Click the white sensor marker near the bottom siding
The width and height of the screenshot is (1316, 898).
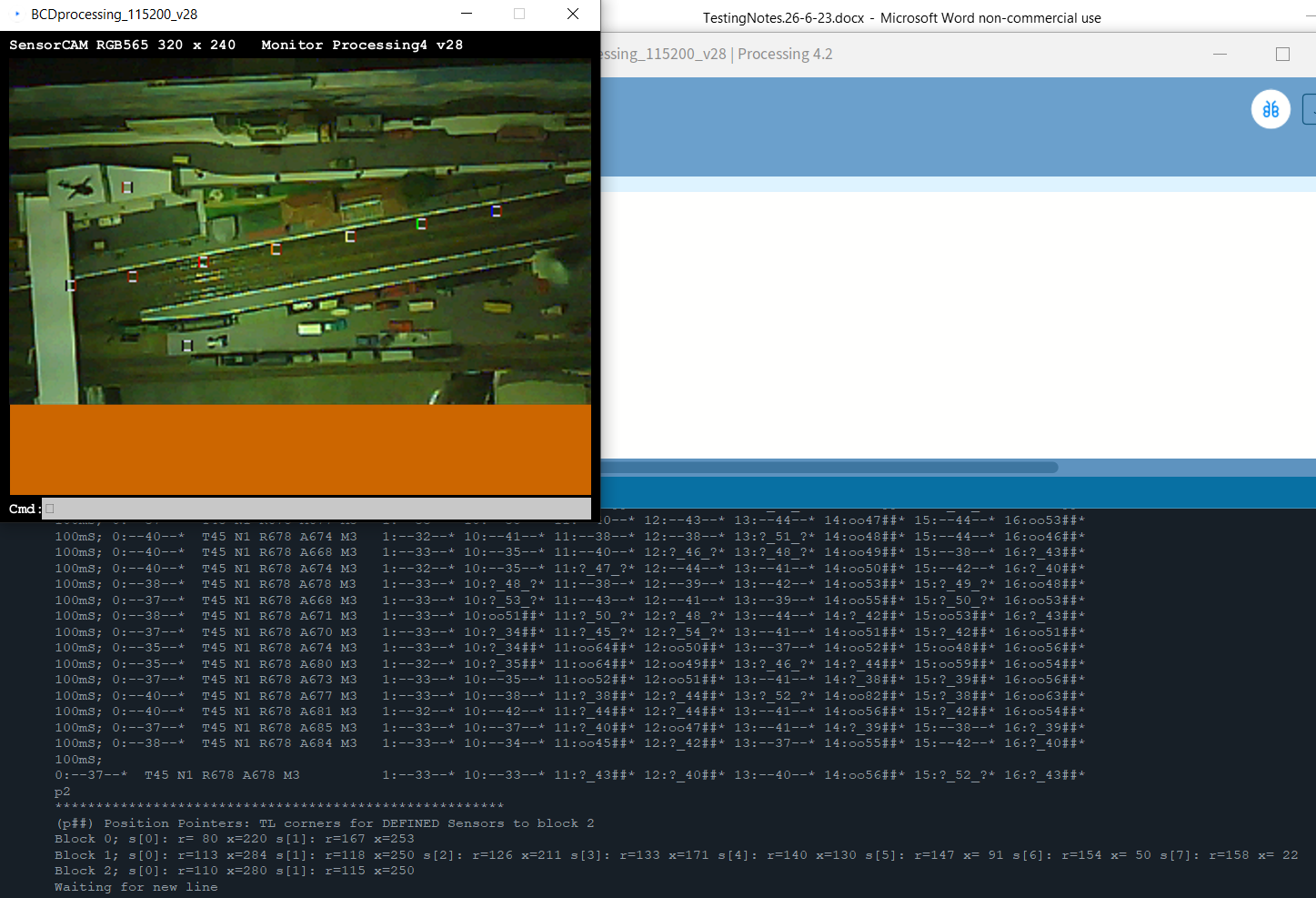pos(187,345)
